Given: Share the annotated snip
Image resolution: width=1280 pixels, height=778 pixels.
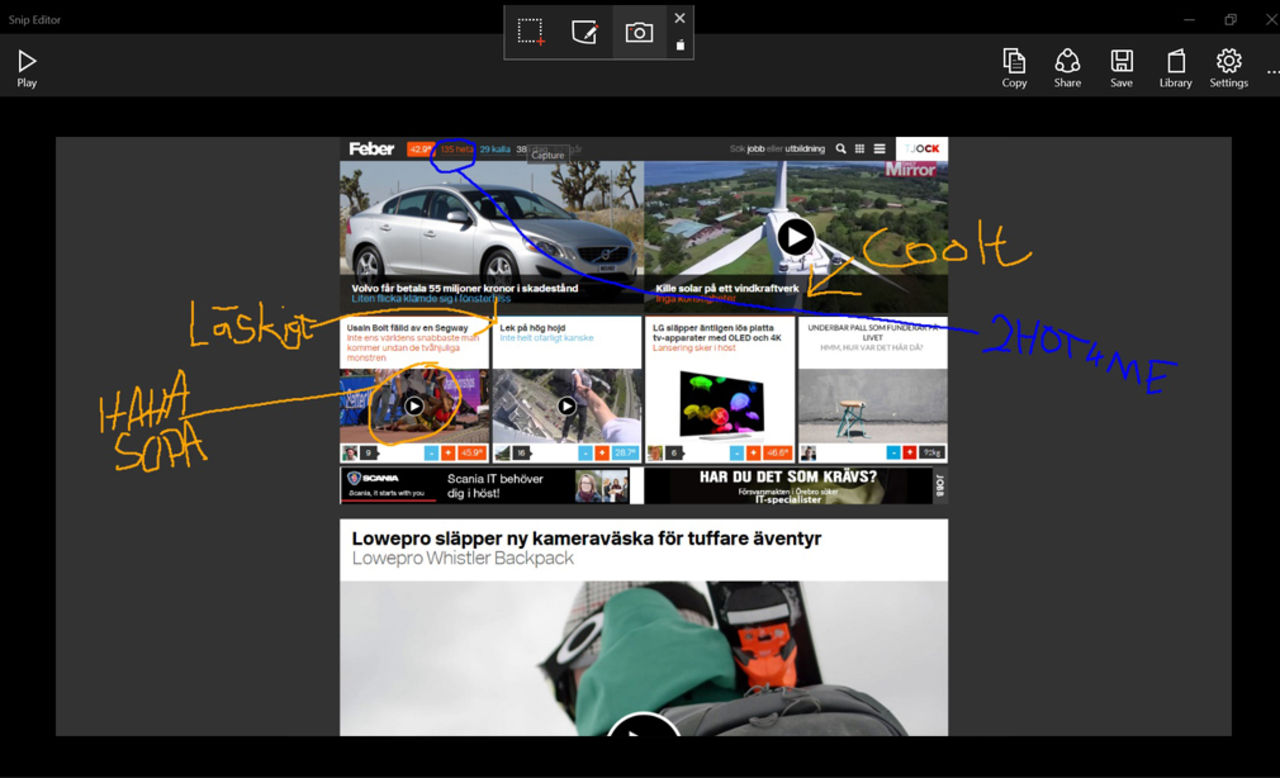Looking at the screenshot, I should coord(1067,67).
